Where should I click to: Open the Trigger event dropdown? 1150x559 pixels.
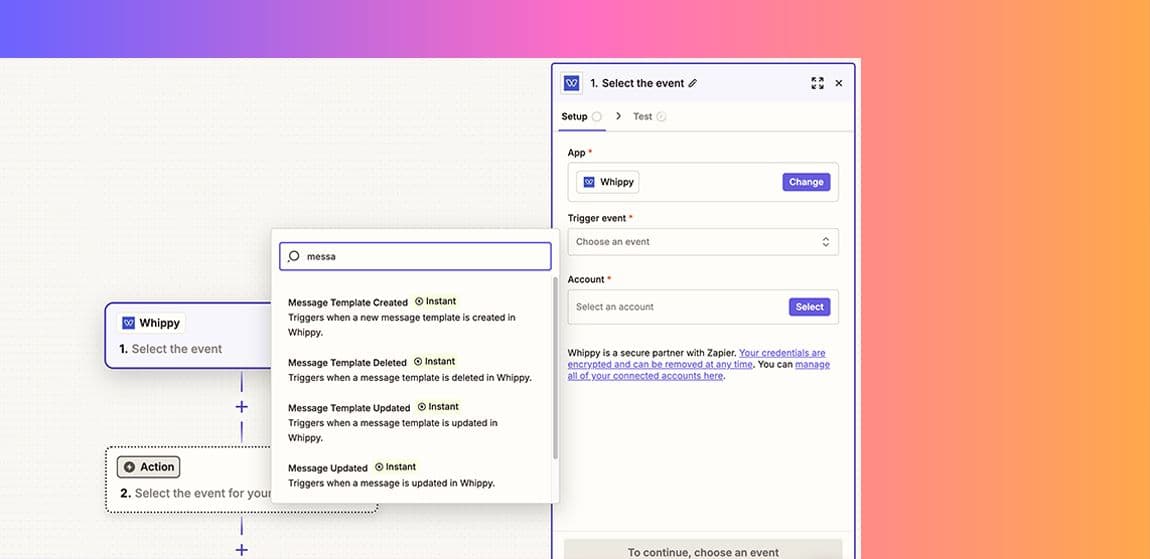(x=703, y=241)
